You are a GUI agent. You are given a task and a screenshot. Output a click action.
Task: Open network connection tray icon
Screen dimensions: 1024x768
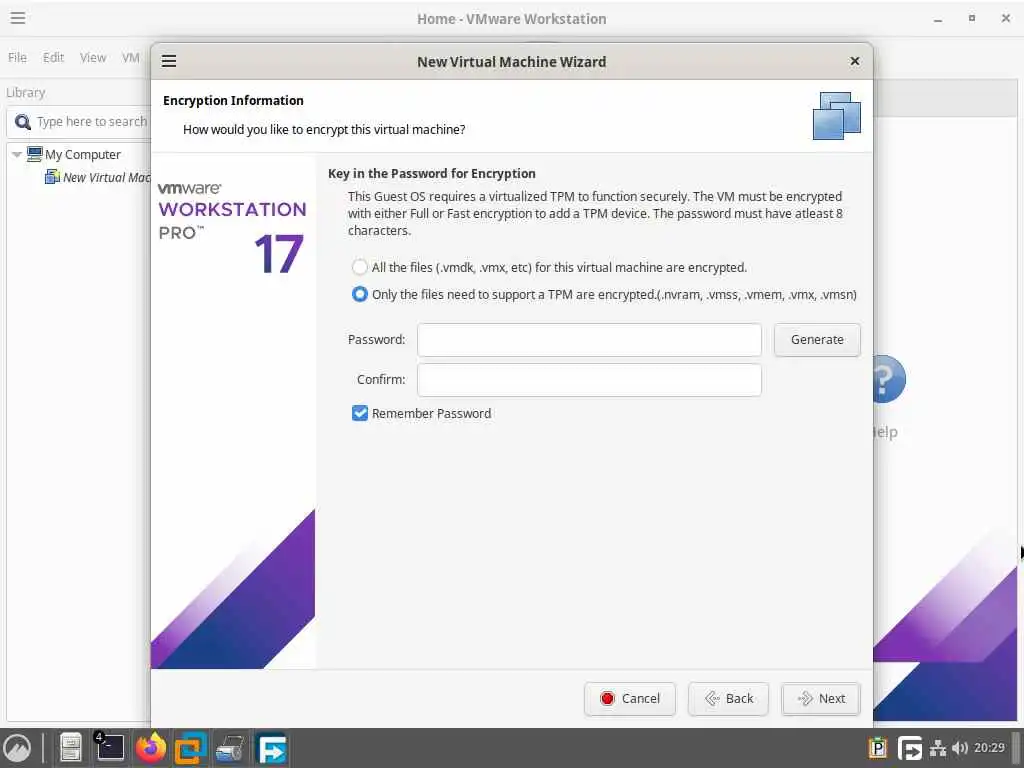pos(938,748)
